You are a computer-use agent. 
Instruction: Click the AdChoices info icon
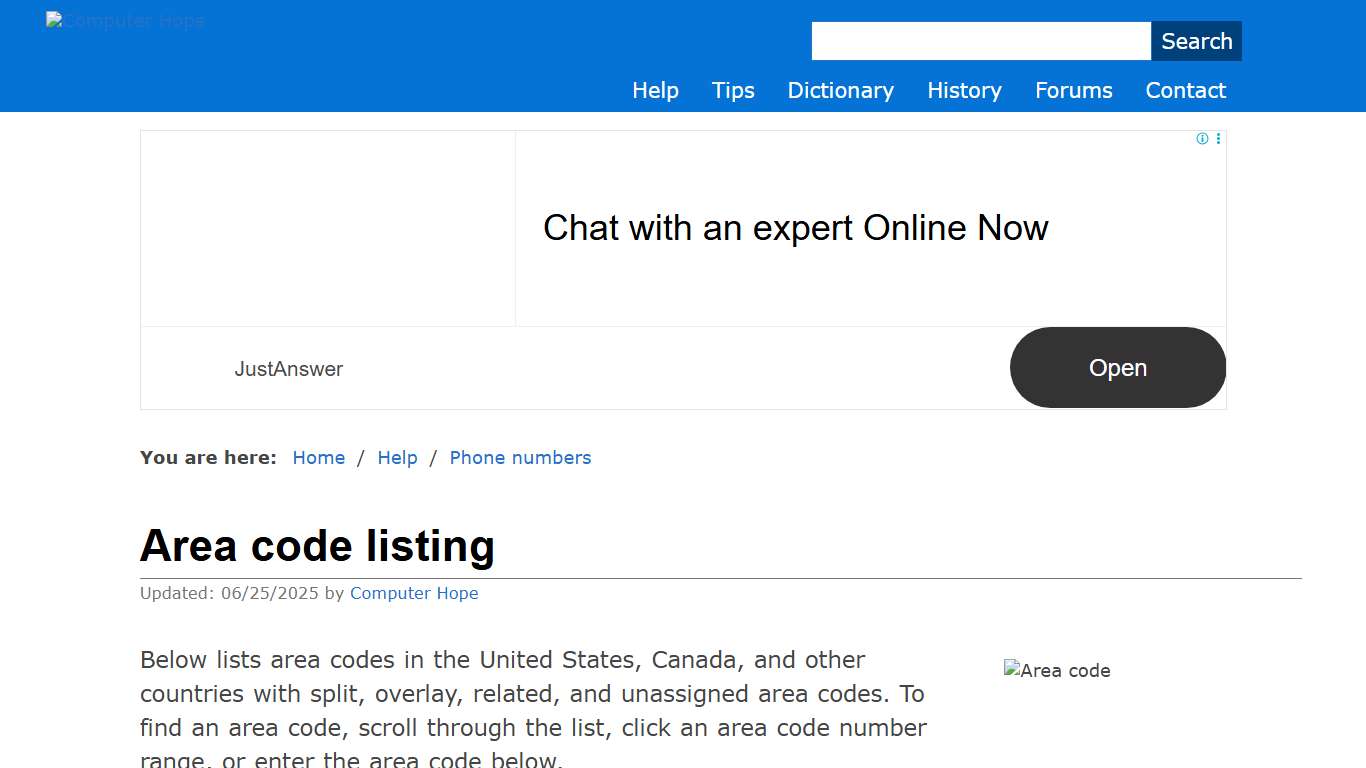1202,139
